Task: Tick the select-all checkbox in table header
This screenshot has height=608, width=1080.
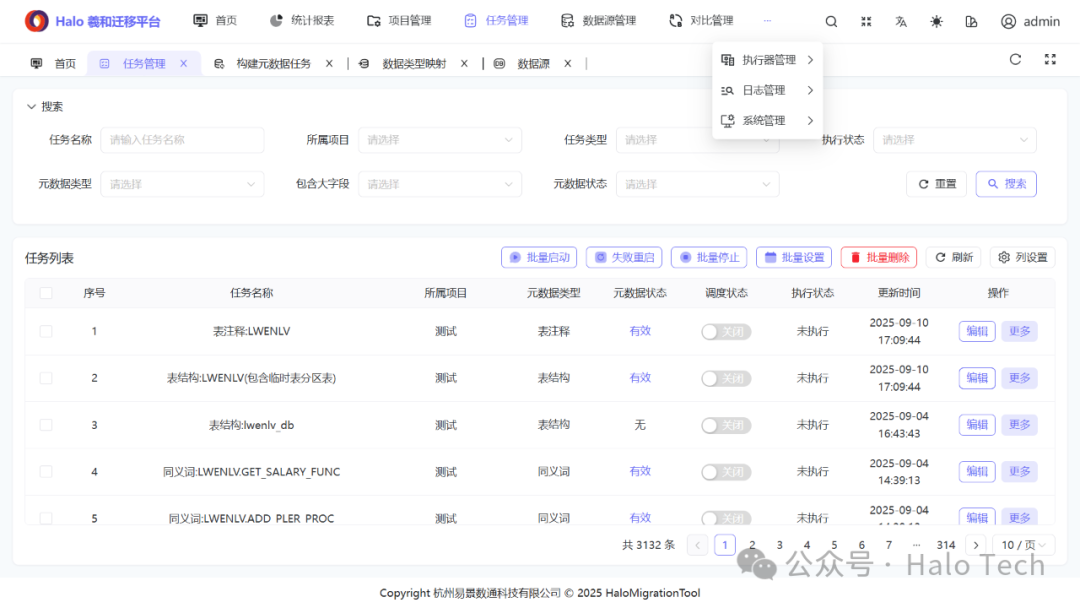Action: pyautogui.click(x=46, y=293)
